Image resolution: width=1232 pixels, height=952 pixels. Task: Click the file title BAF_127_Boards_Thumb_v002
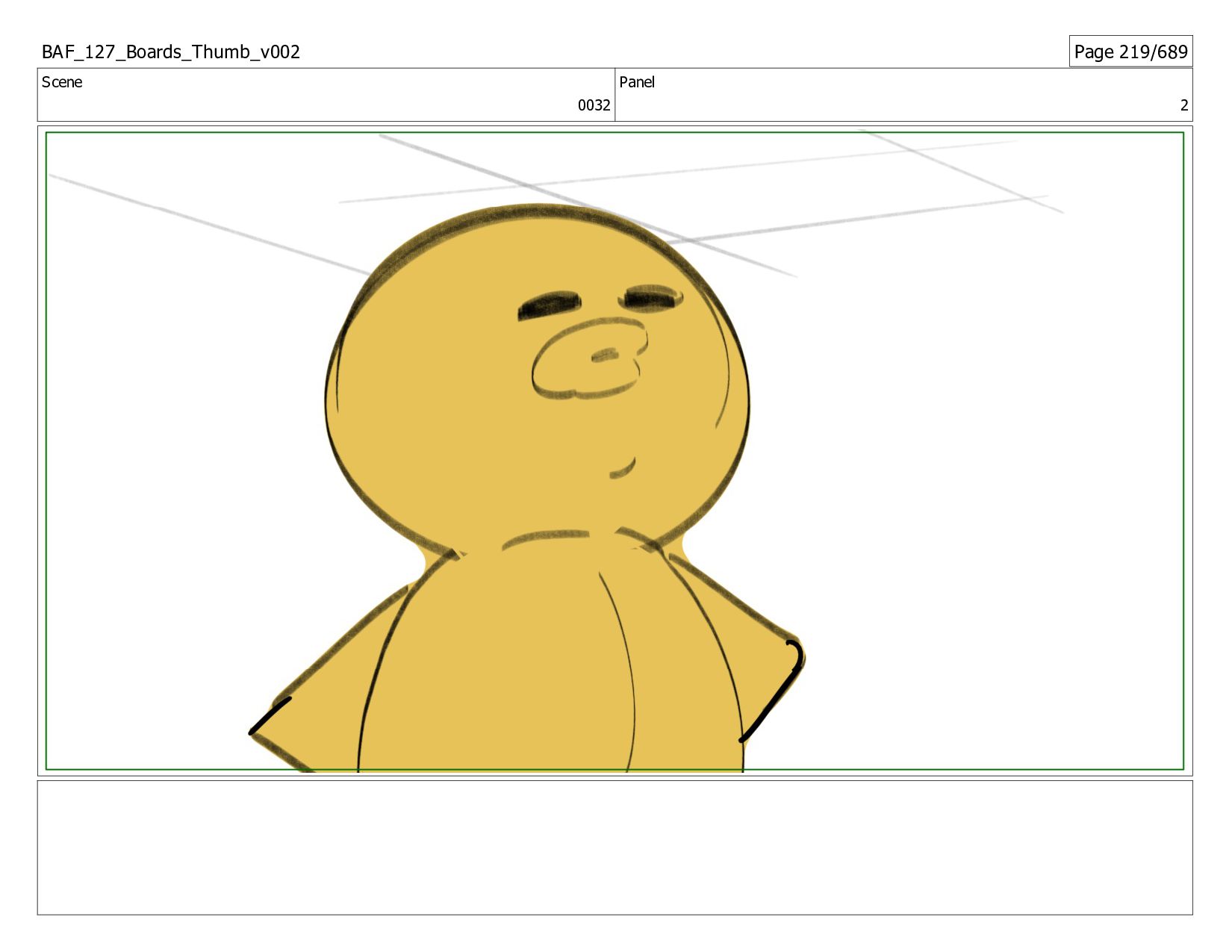171,52
